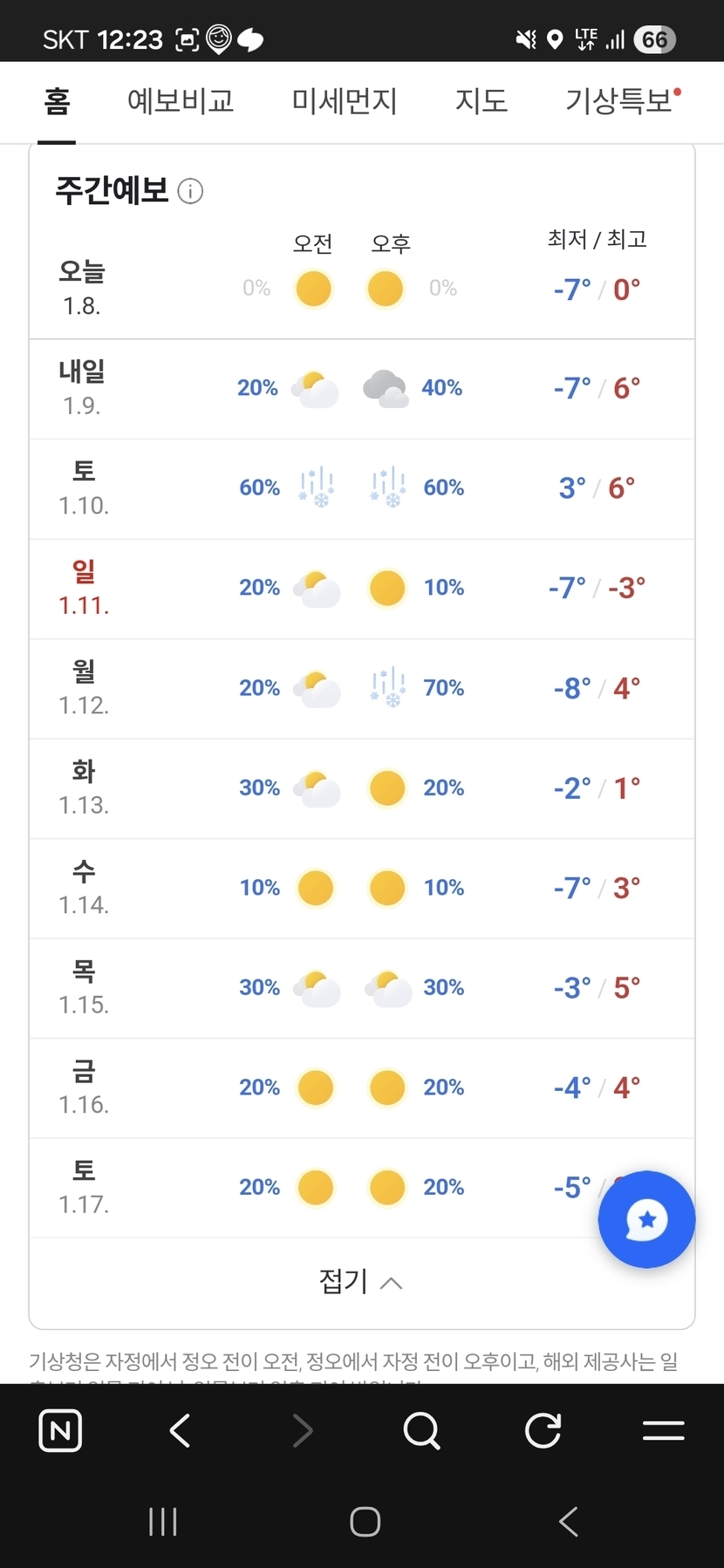The image size is (724, 1568).
Task: Reload the page with the refresh icon
Action: (x=543, y=1431)
